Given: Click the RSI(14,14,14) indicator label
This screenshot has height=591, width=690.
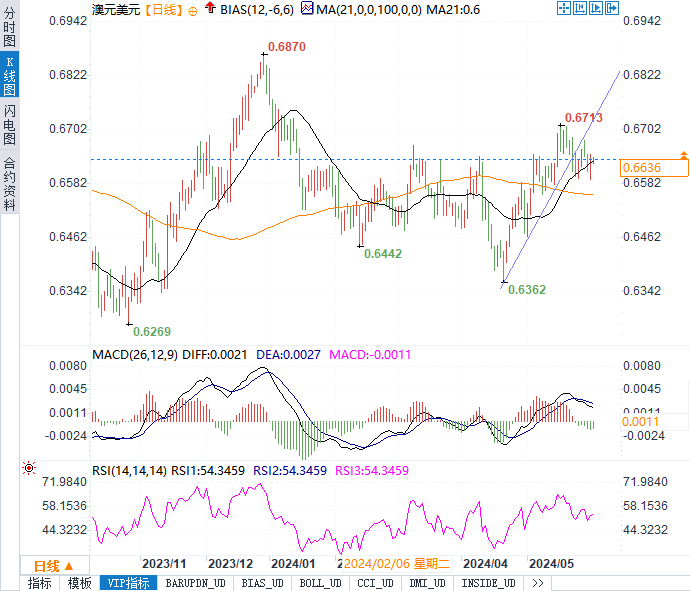Looking at the screenshot, I should pyautogui.click(x=129, y=470).
